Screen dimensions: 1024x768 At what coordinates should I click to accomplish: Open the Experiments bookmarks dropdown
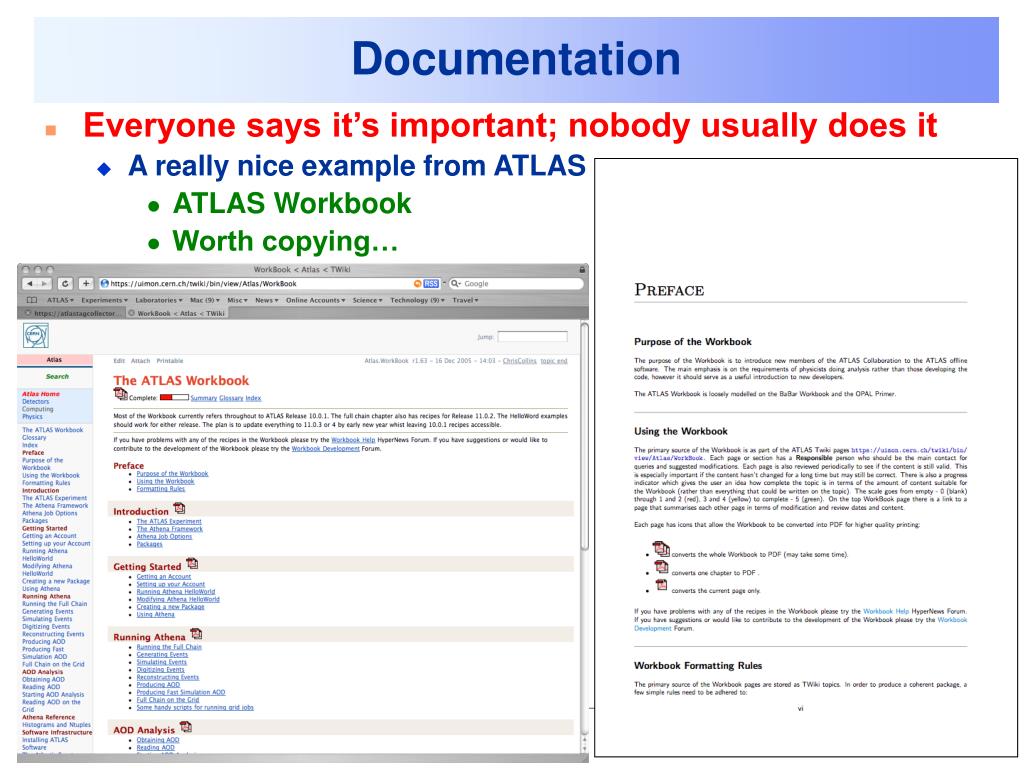click(x=104, y=300)
